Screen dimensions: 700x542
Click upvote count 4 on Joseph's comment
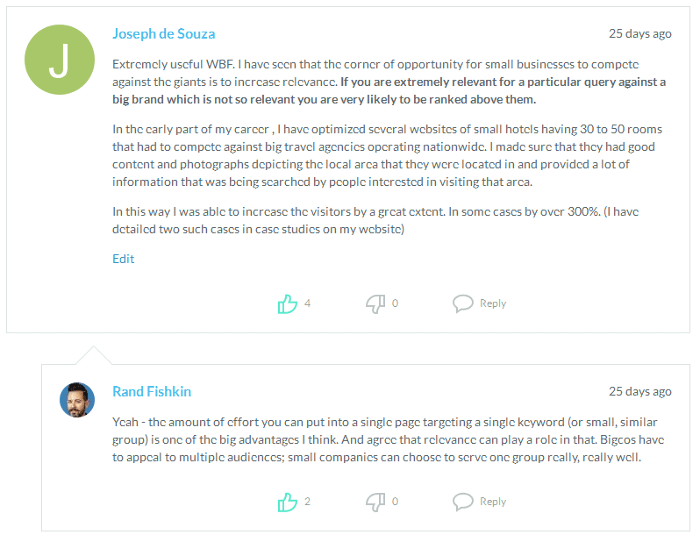308,303
